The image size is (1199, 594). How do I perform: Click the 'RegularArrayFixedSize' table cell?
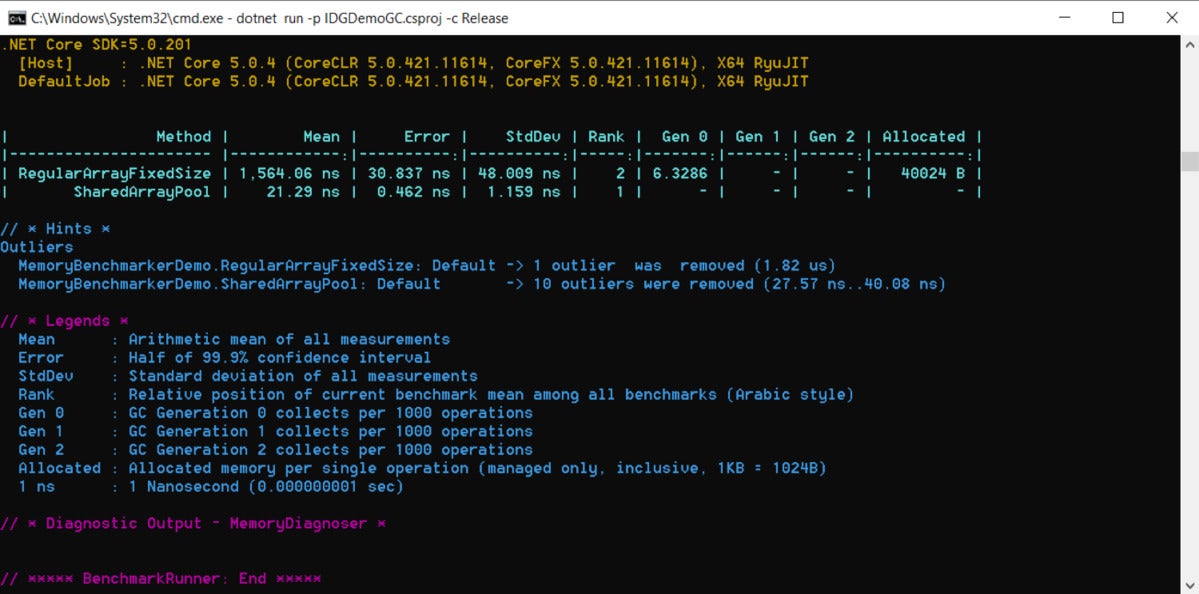(115, 174)
